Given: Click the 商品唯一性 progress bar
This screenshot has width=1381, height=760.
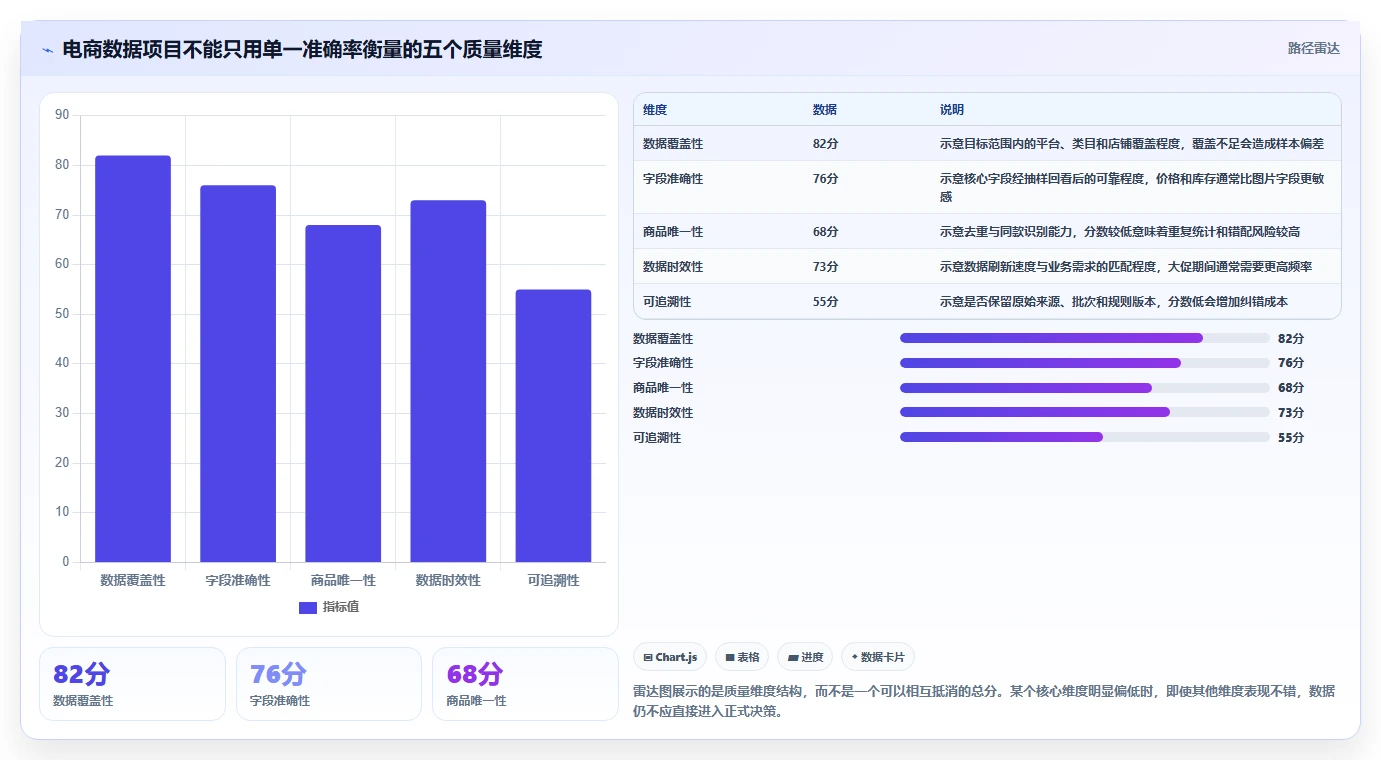Looking at the screenshot, I should 1085,388.
